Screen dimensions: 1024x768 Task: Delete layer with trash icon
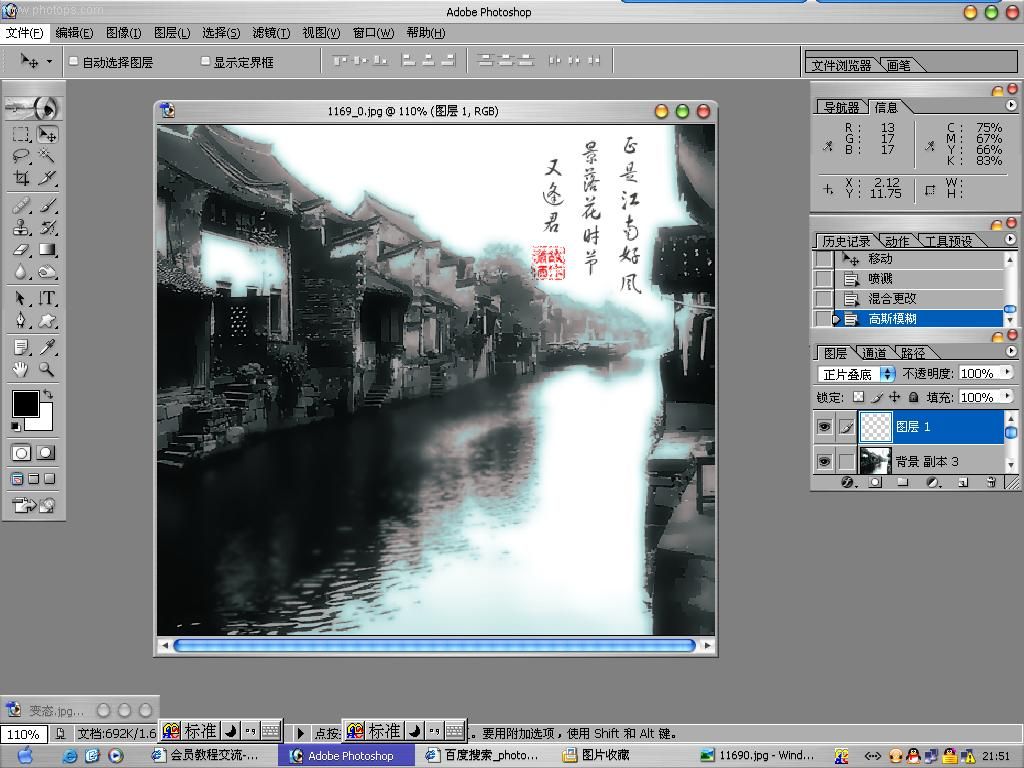(991, 483)
